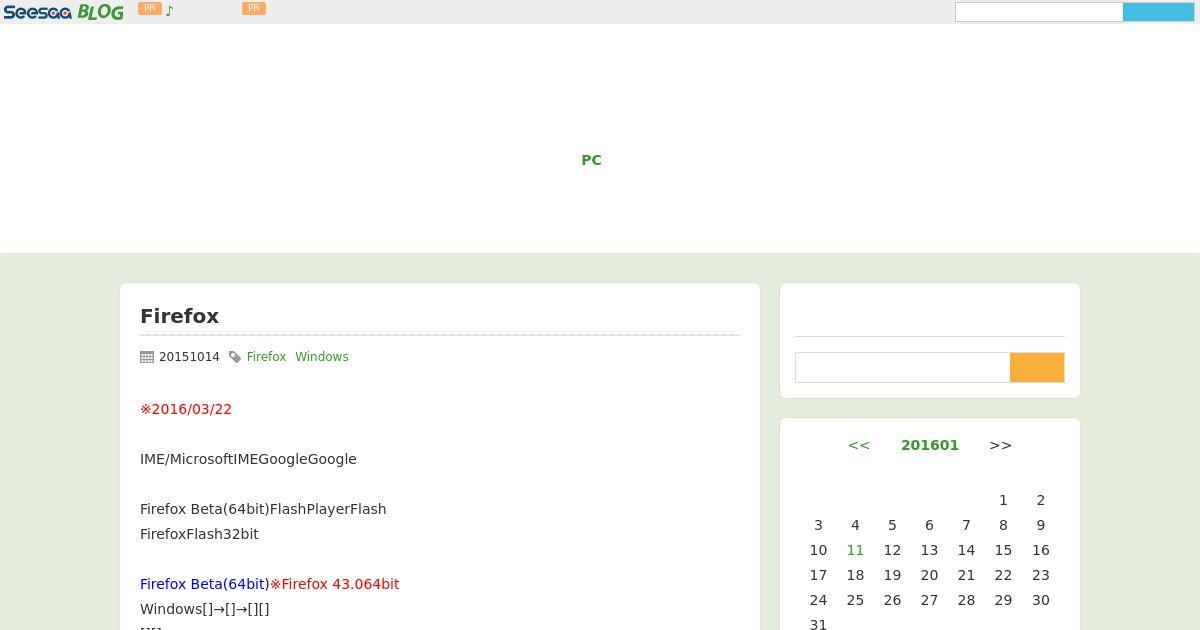Viewport: 1200px width, 630px height.
Task: Open the Firefox tag link
Action: click(x=266, y=357)
